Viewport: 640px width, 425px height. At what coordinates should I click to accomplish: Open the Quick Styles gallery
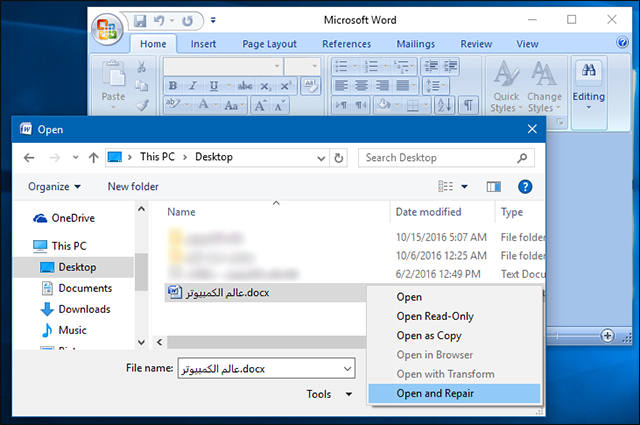coord(506,86)
